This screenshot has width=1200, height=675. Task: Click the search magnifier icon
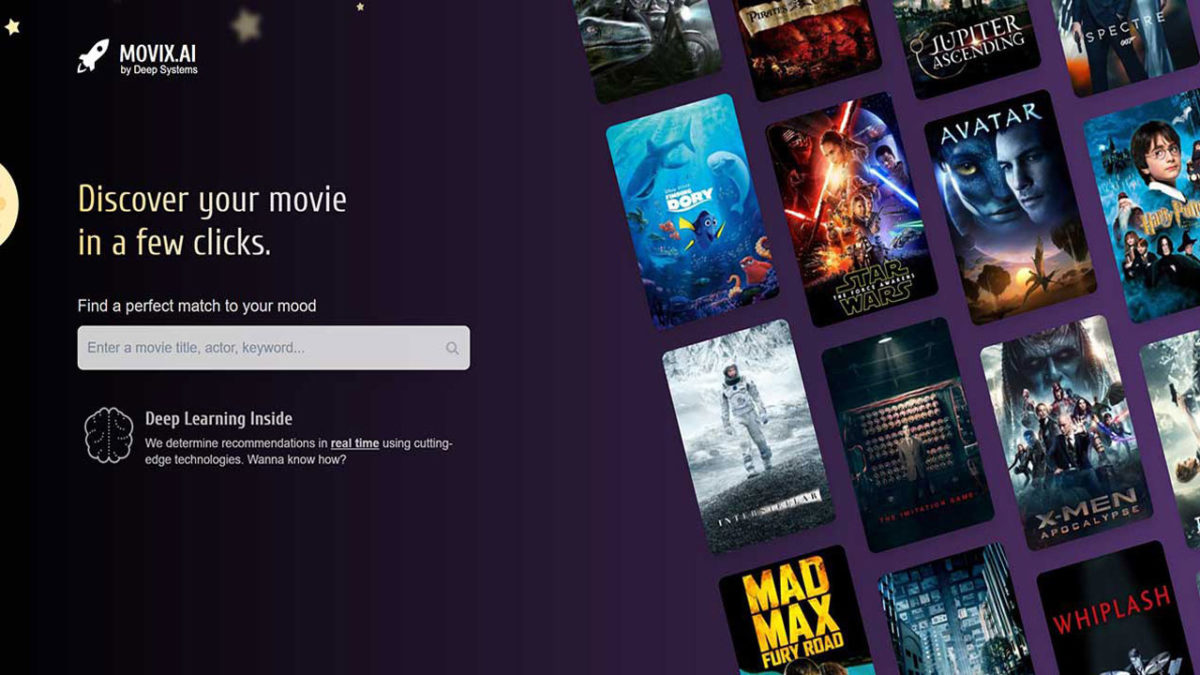pyautogui.click(x=451, y=348)
